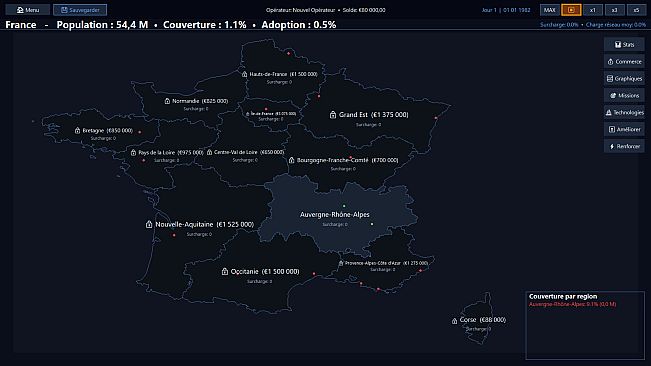Open the Menu button
The image size is (651, 366).
click(x=28, y=10)
